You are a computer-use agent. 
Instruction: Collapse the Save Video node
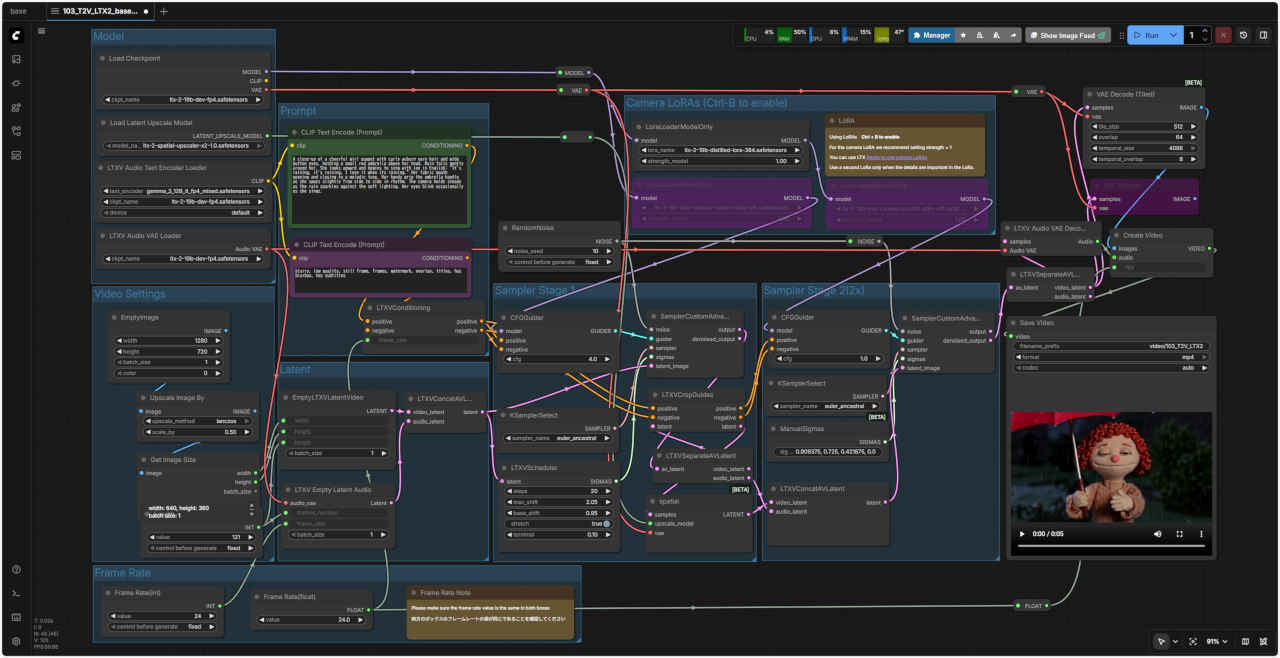point(1011,323)
